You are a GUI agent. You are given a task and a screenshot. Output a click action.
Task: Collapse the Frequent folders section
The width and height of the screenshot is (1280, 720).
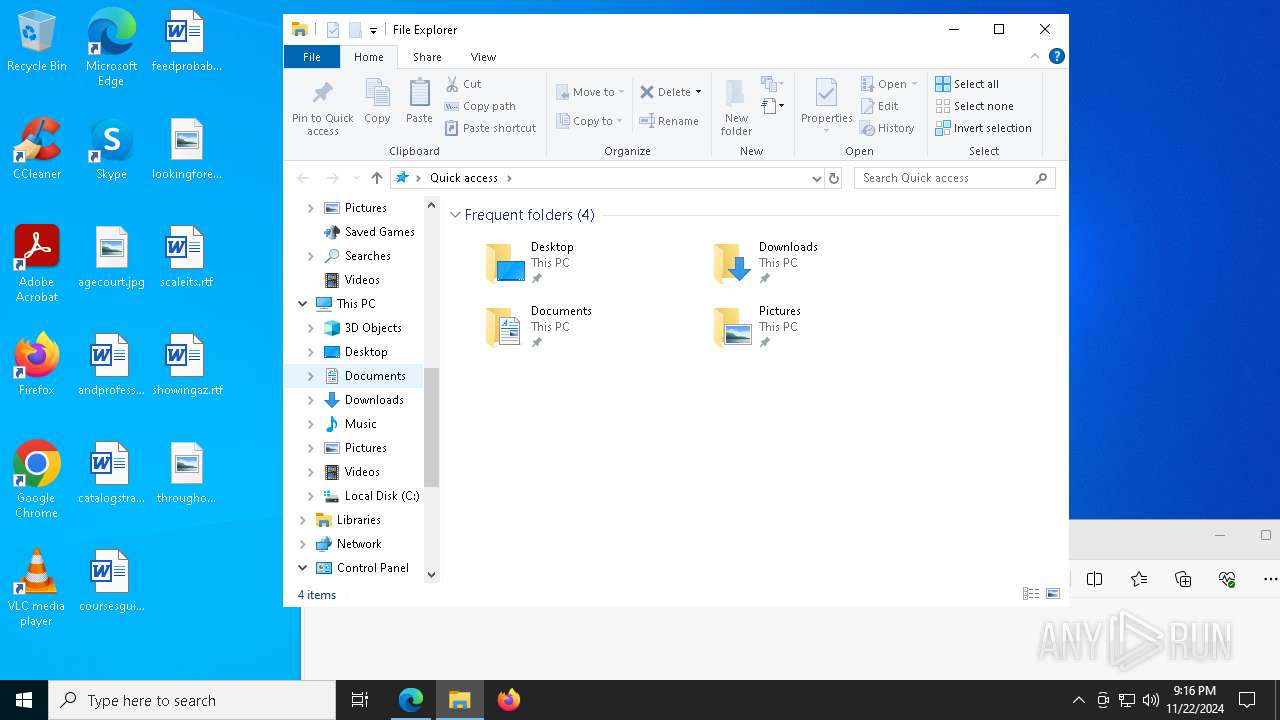(x=456, y=215)
